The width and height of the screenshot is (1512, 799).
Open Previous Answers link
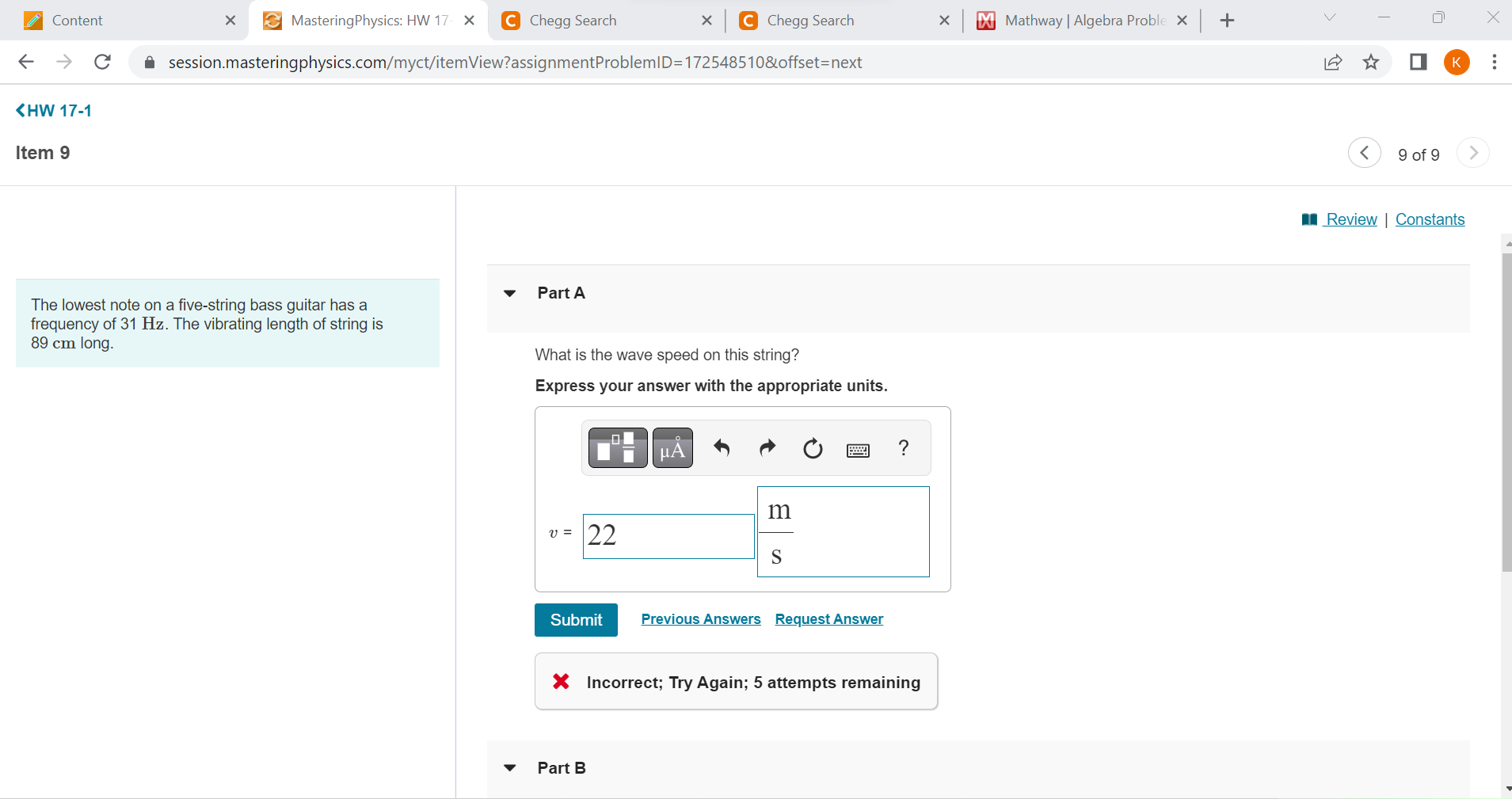point(701,619)
